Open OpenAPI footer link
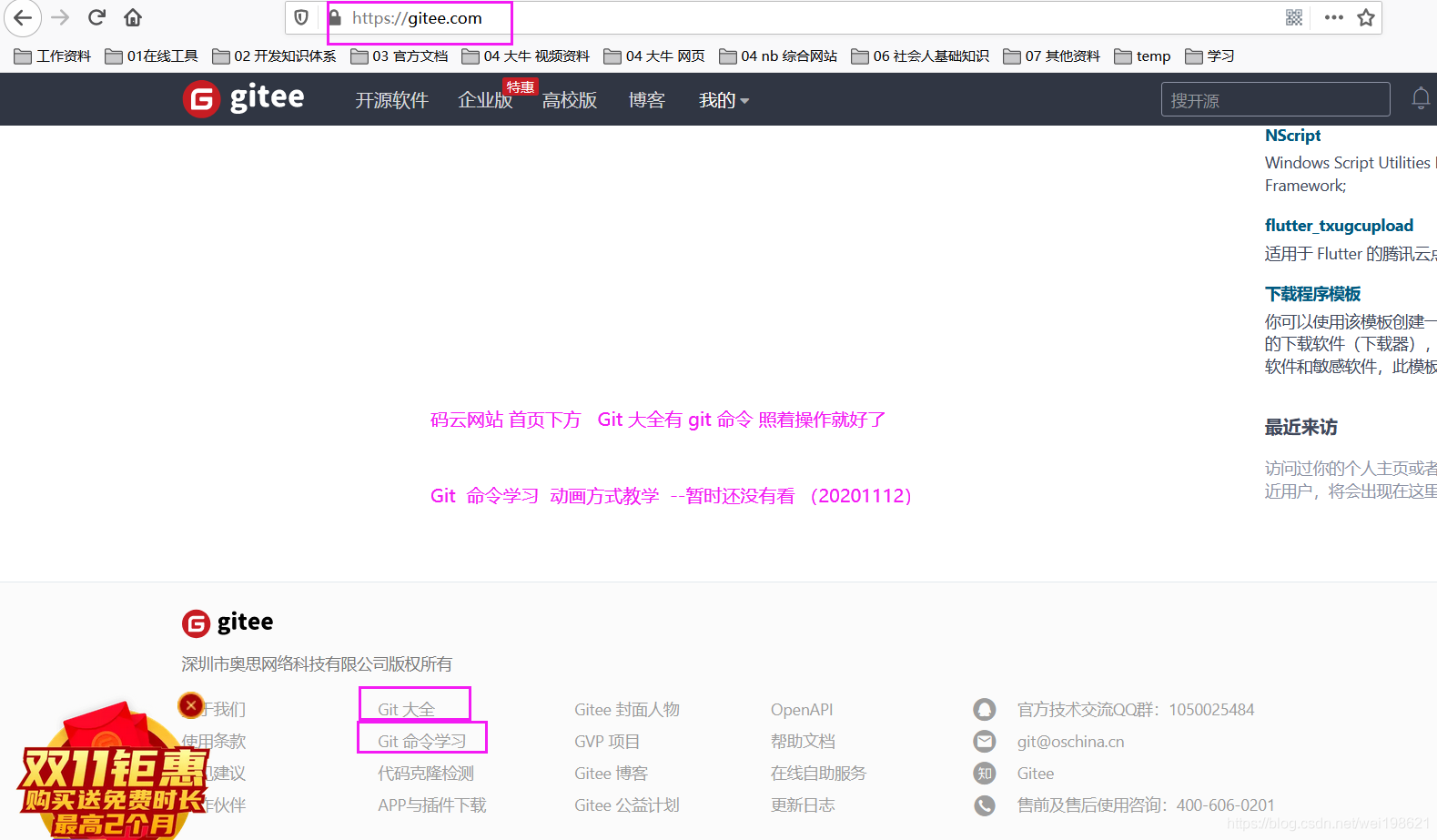 [802, 710]
